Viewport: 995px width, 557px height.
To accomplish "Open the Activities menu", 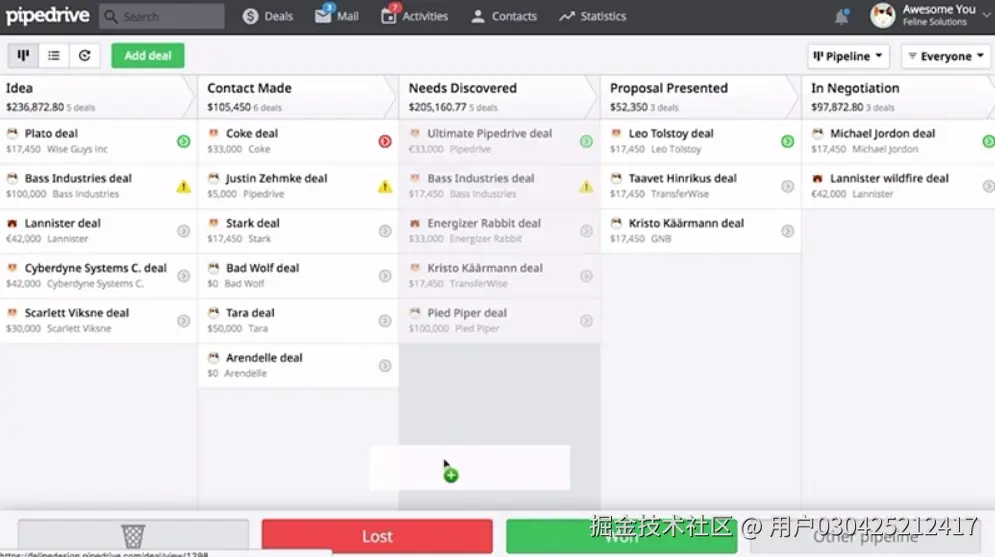I will (x=414, y=16).
